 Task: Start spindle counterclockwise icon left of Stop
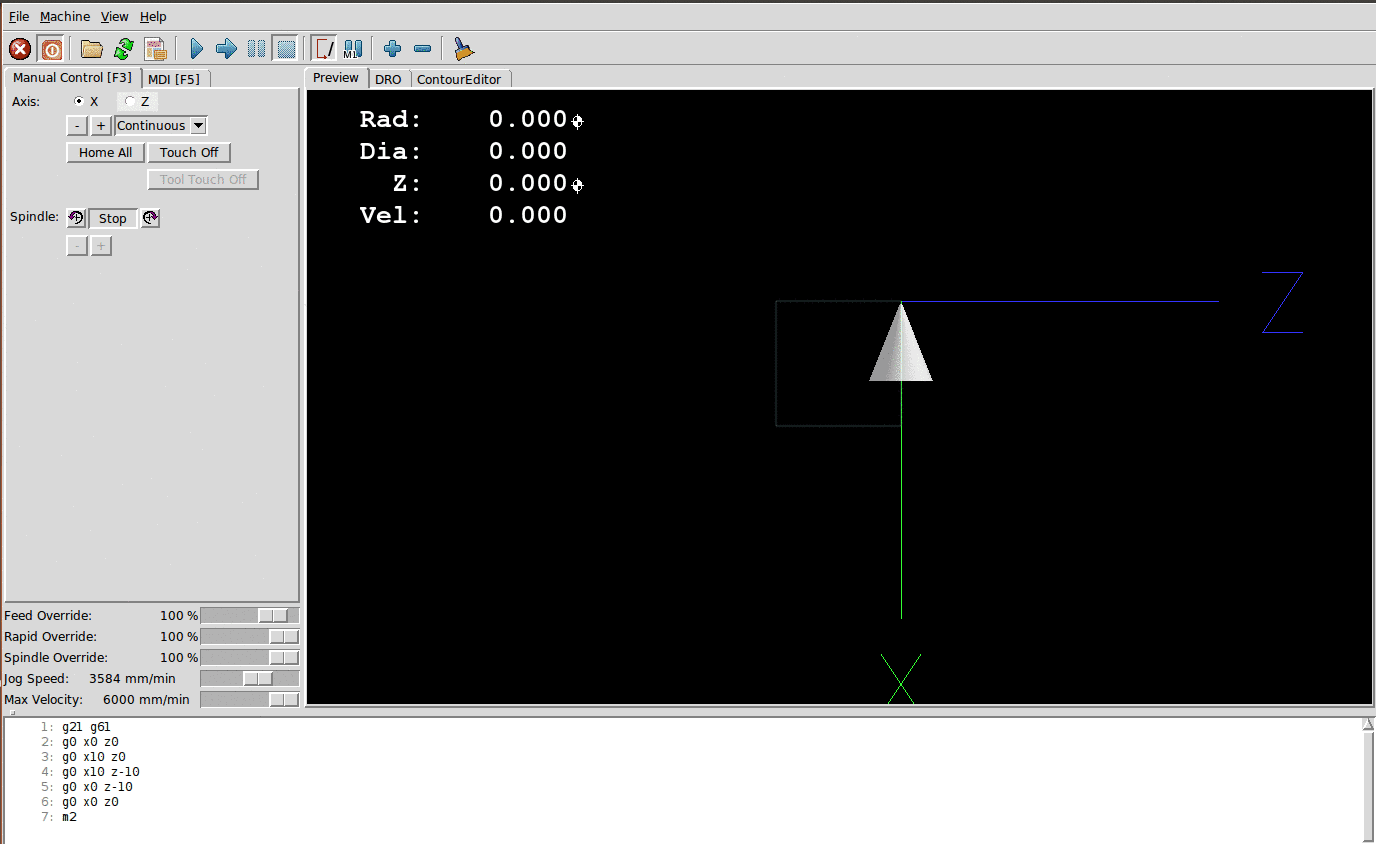[x=76, y=218]
